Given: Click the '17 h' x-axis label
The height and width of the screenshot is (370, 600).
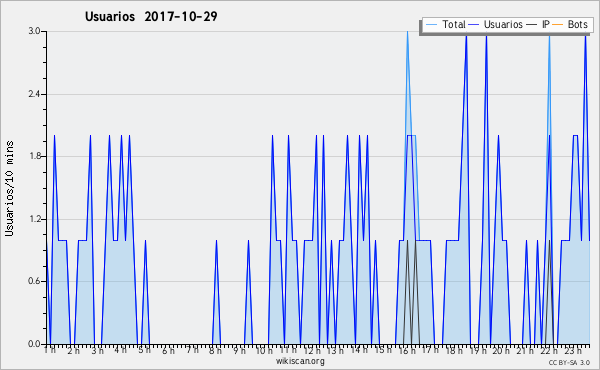Looking at the screenshot, I should pos(430,350).
